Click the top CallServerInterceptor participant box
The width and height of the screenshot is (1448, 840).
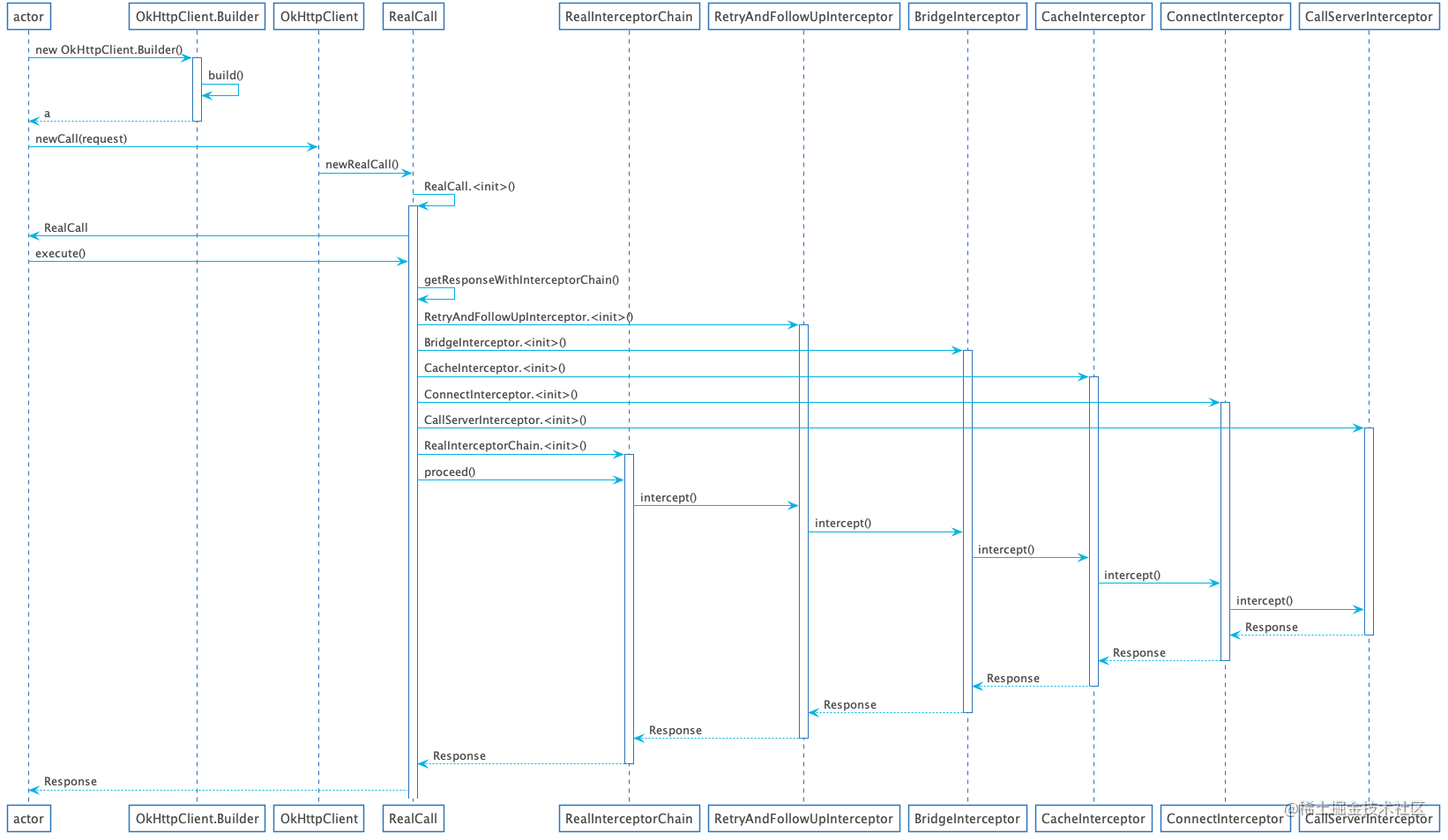pos(1369,17)
